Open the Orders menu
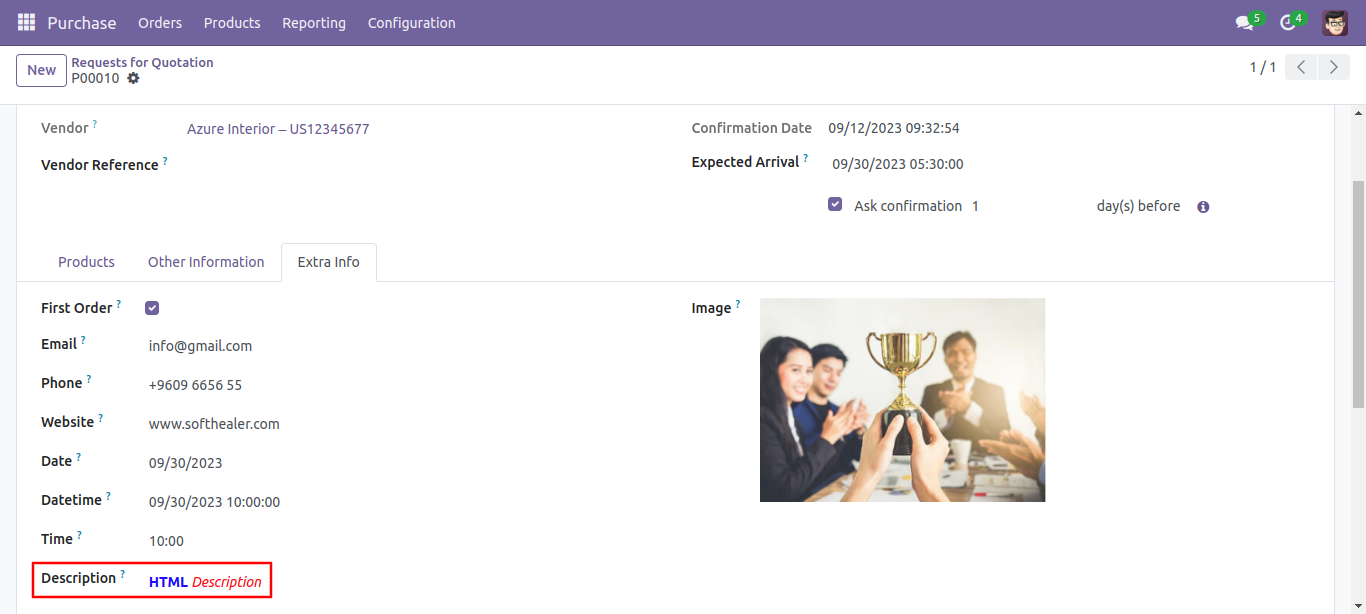Viewport: 1366px width, 614px height. (160, 22)
